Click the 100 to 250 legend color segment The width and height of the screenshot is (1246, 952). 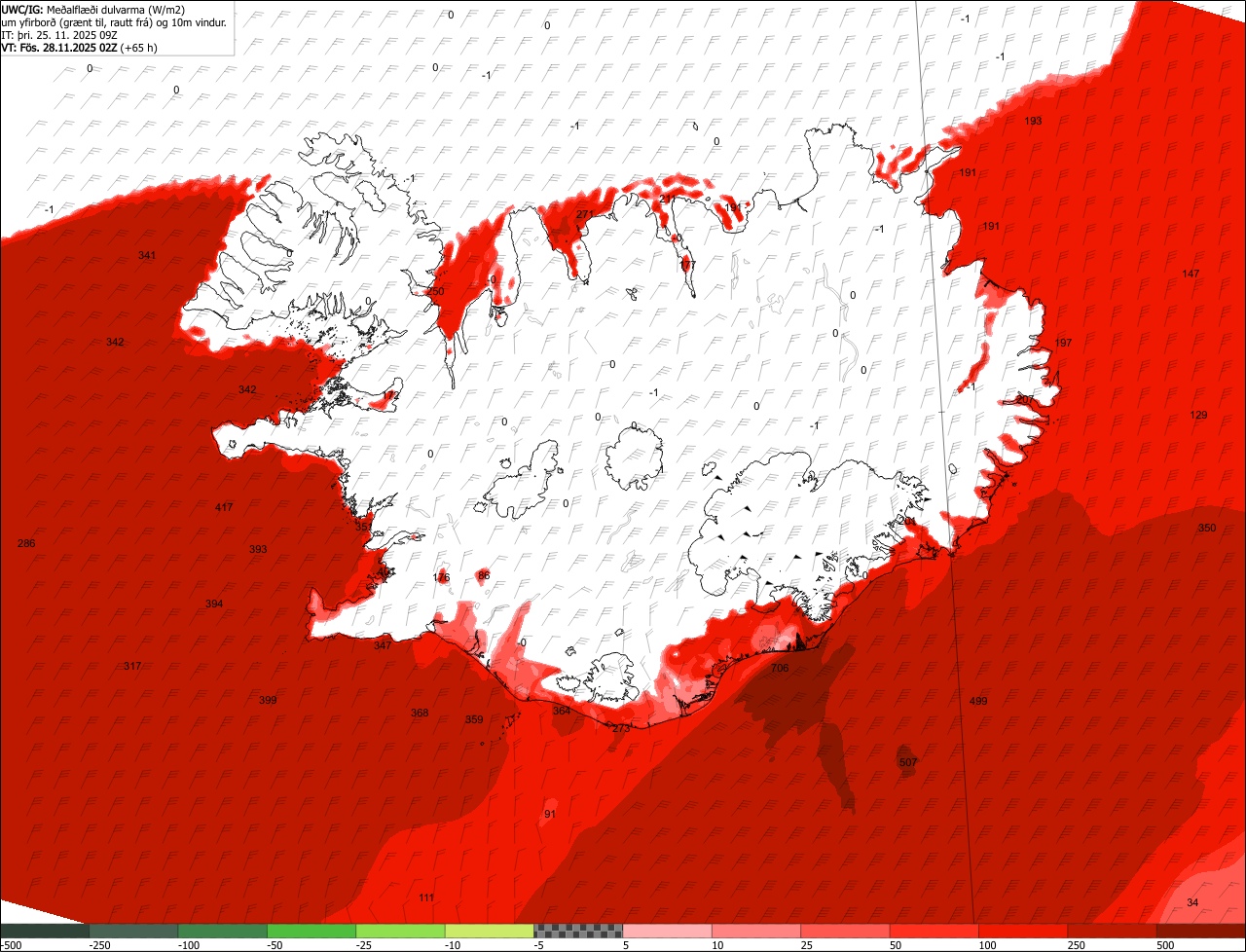click(1023, 931)
